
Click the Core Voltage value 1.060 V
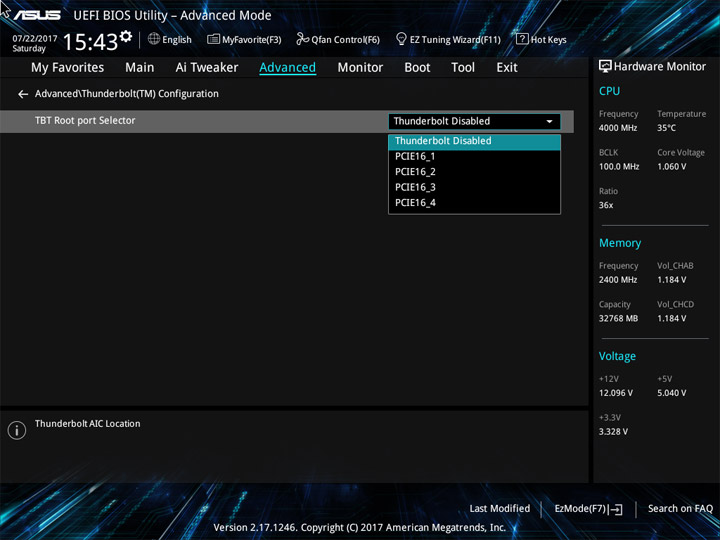tap(671, 167)
